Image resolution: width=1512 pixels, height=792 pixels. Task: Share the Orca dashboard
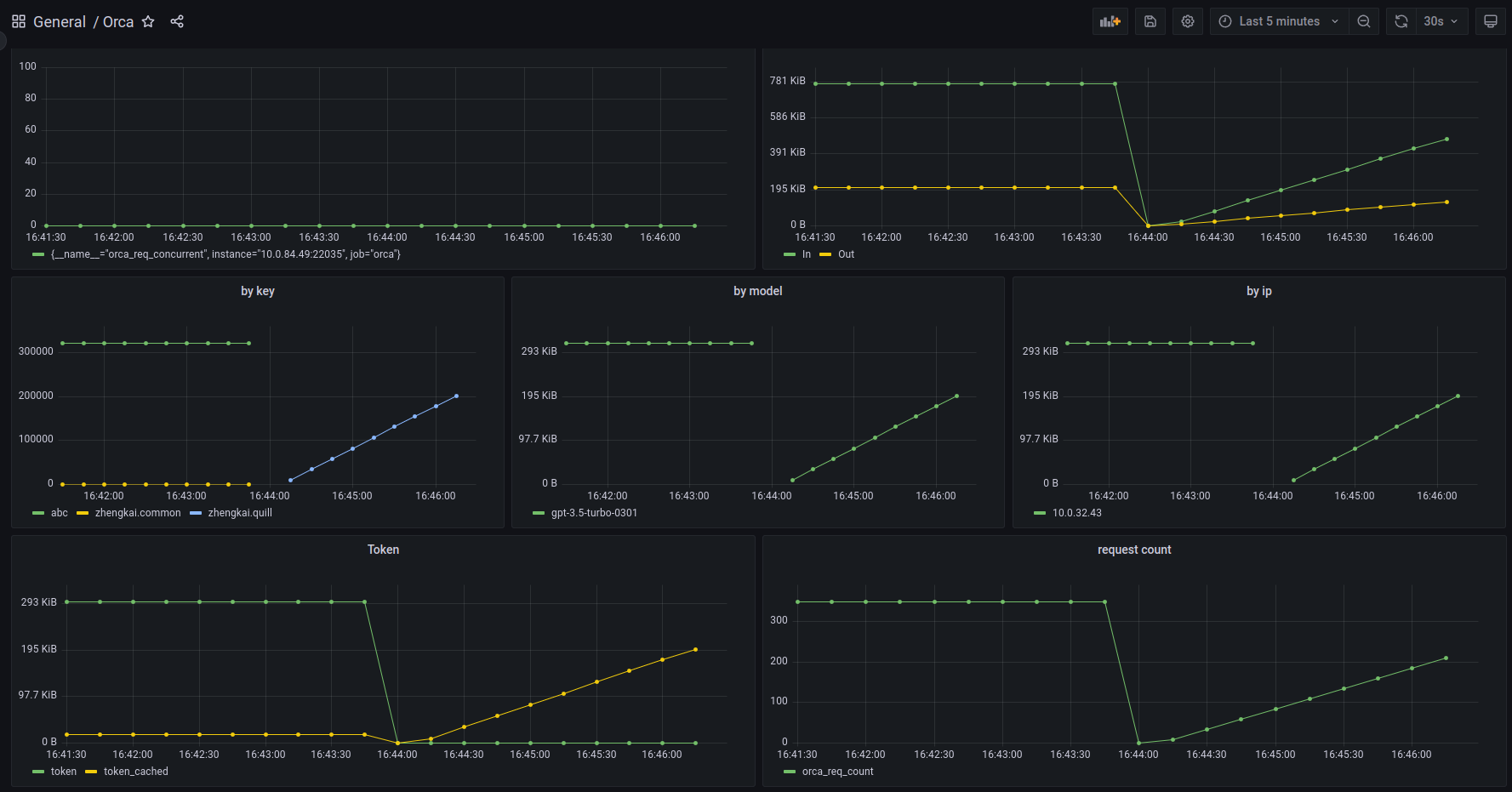click(x=177, y=21)
